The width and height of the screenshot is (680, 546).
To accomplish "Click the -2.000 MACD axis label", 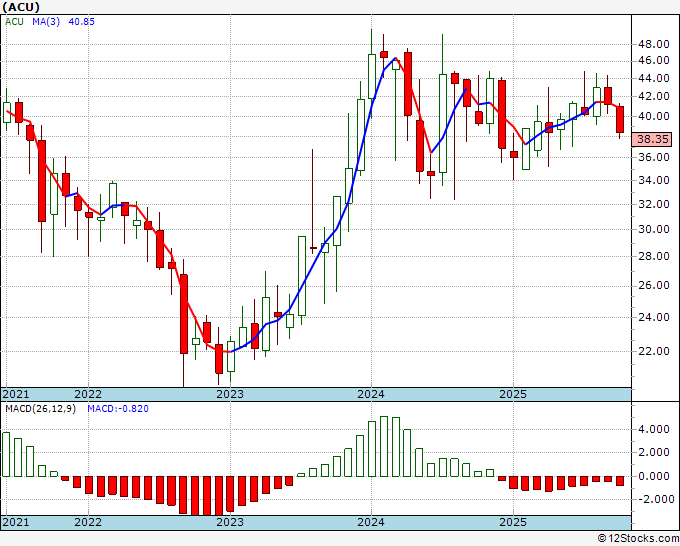I will pyautogui.click(x=654, y=499).
